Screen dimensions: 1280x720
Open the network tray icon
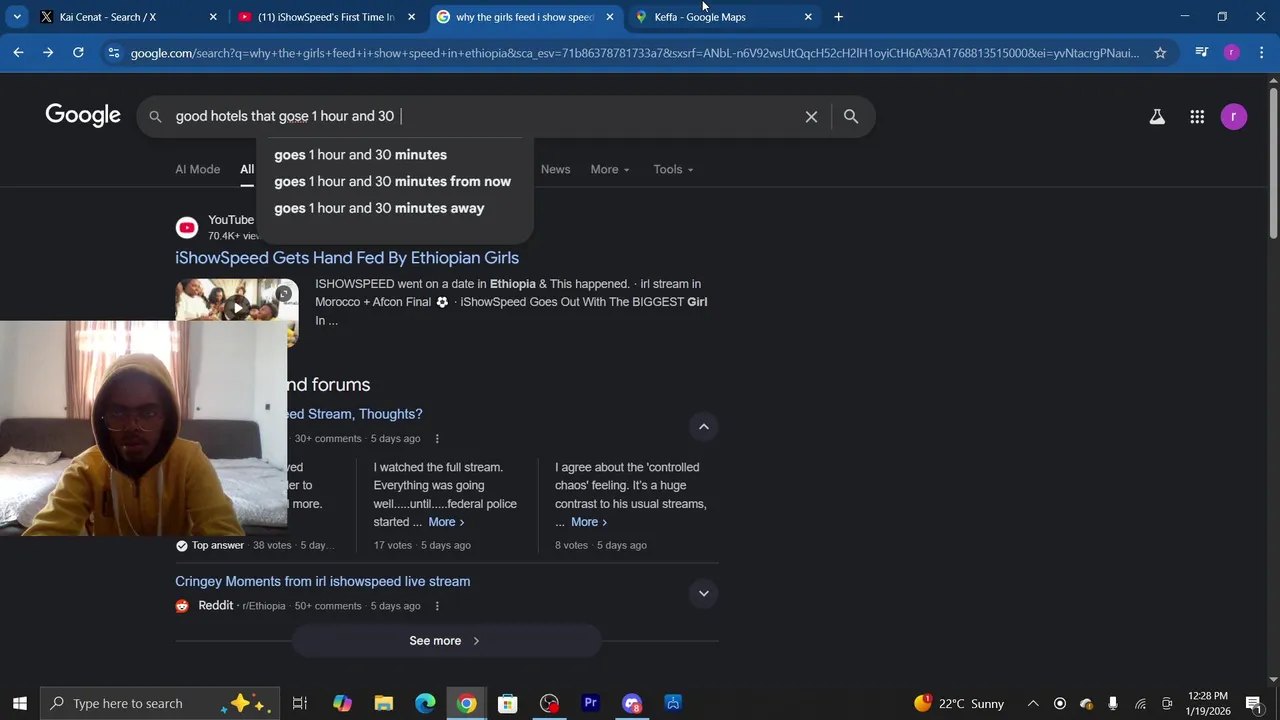coord(1140,703)
